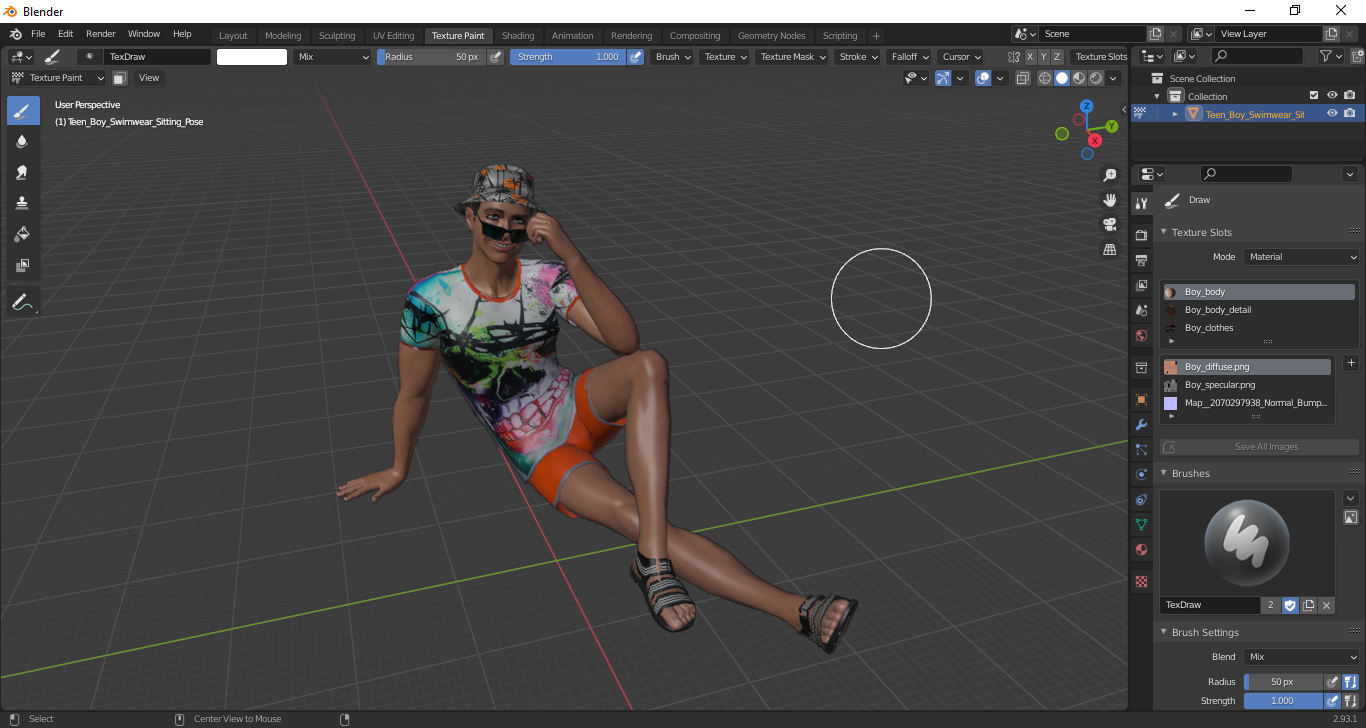The height and width of the screenshot is (728, 1366).
Task: Enable solid viewport shading
Action: pyautogui.click(x=1062, y=78)
